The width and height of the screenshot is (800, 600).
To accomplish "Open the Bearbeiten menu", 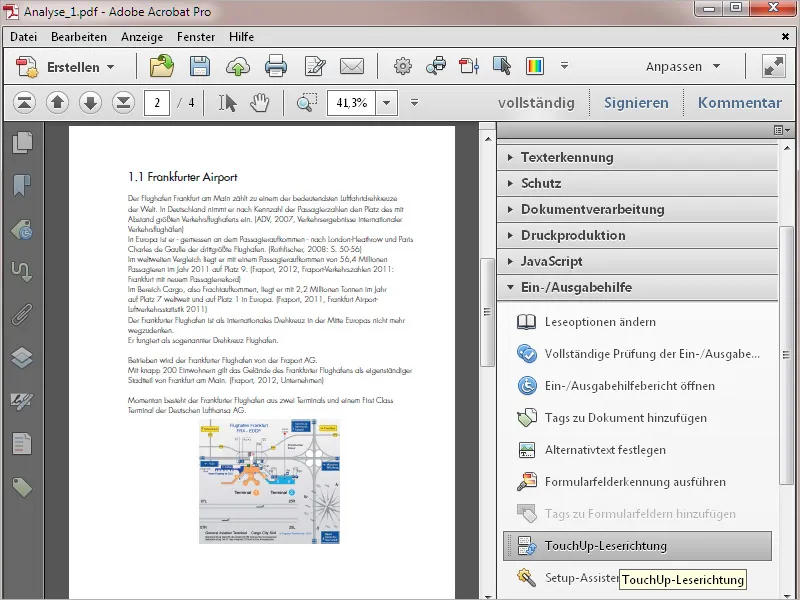I will click(82, 36).
